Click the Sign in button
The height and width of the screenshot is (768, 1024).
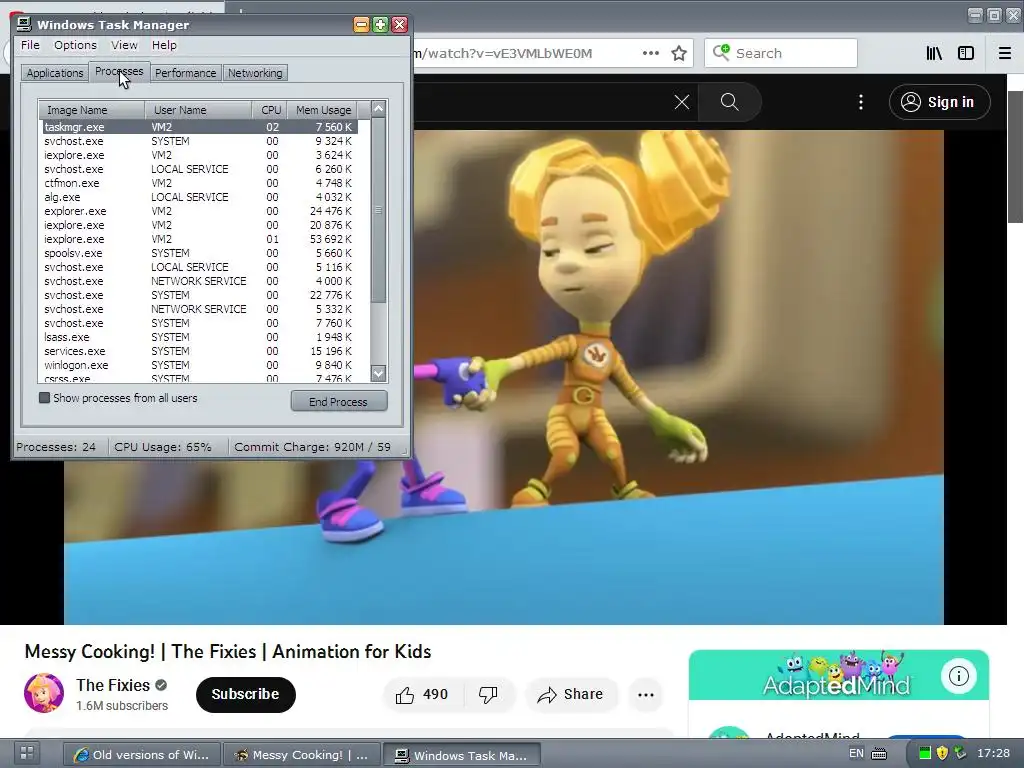[939, 102]
